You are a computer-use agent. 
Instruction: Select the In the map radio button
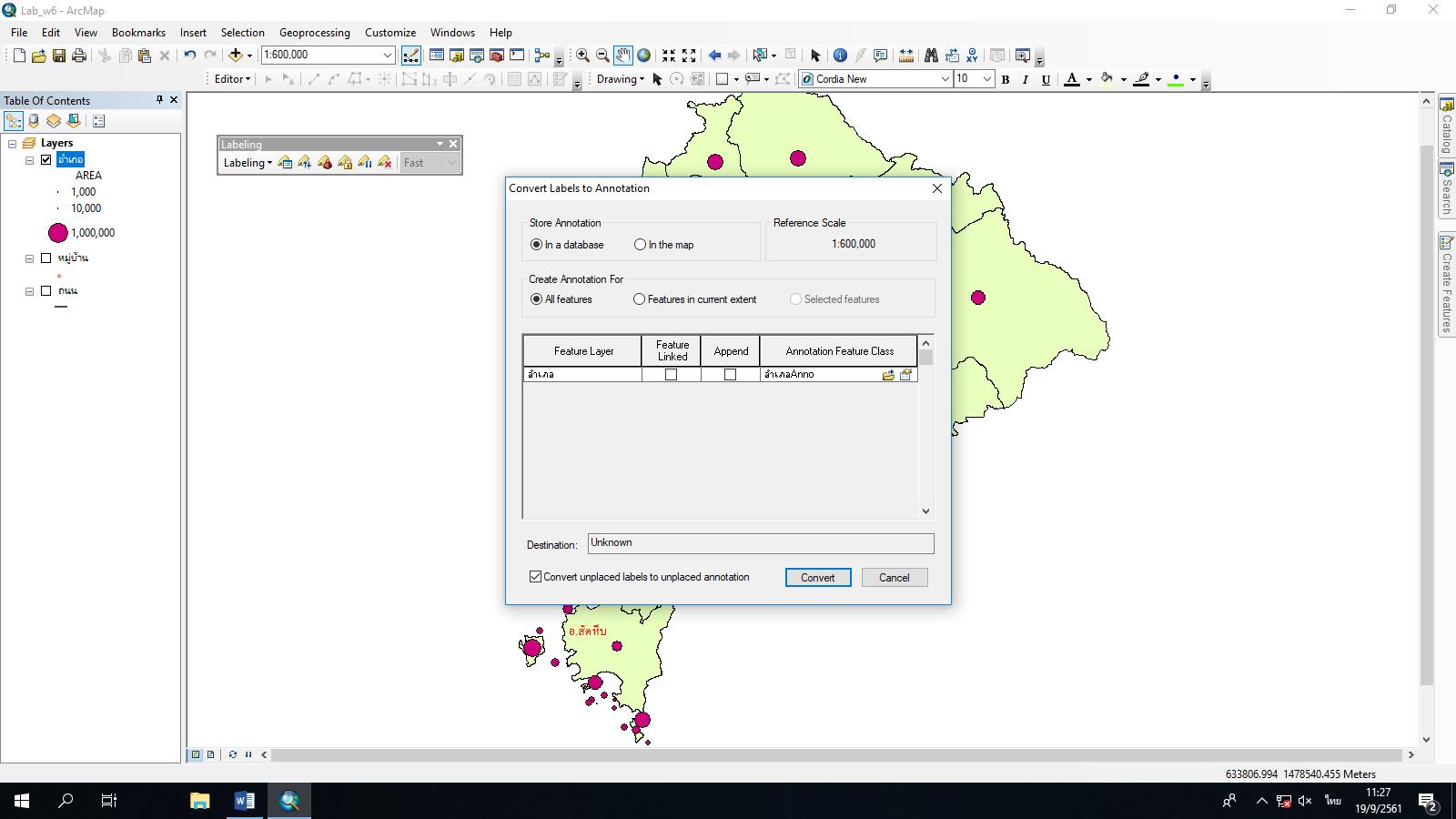641,245
